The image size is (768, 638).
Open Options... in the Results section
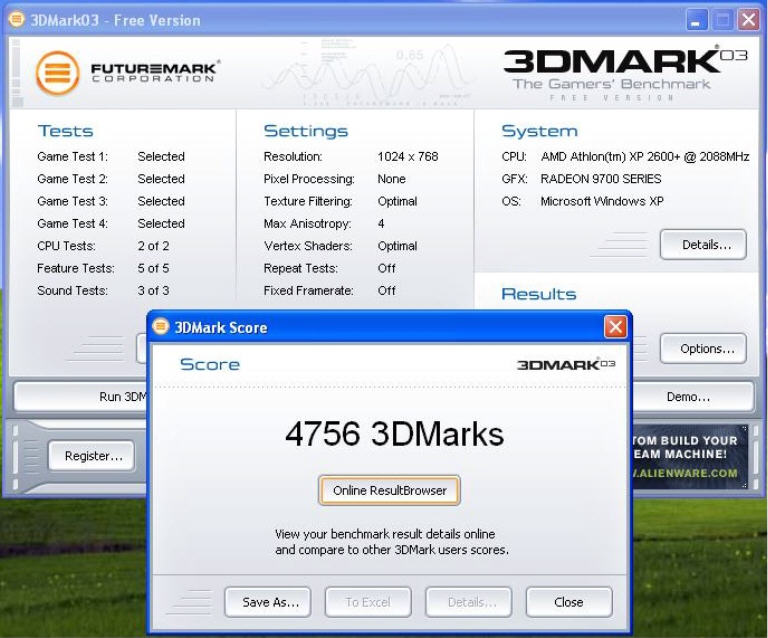pyautogui.click(x=703, y=349)
